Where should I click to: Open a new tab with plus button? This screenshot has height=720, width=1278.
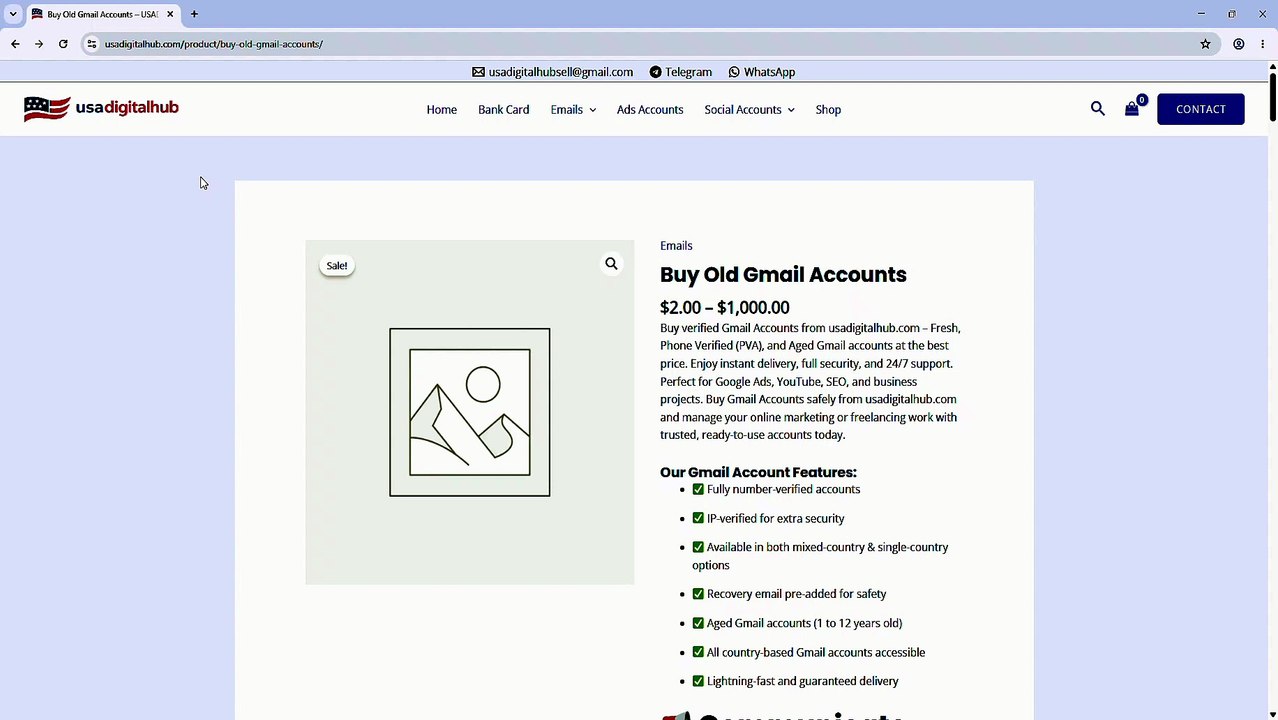(x=194, y=14)
